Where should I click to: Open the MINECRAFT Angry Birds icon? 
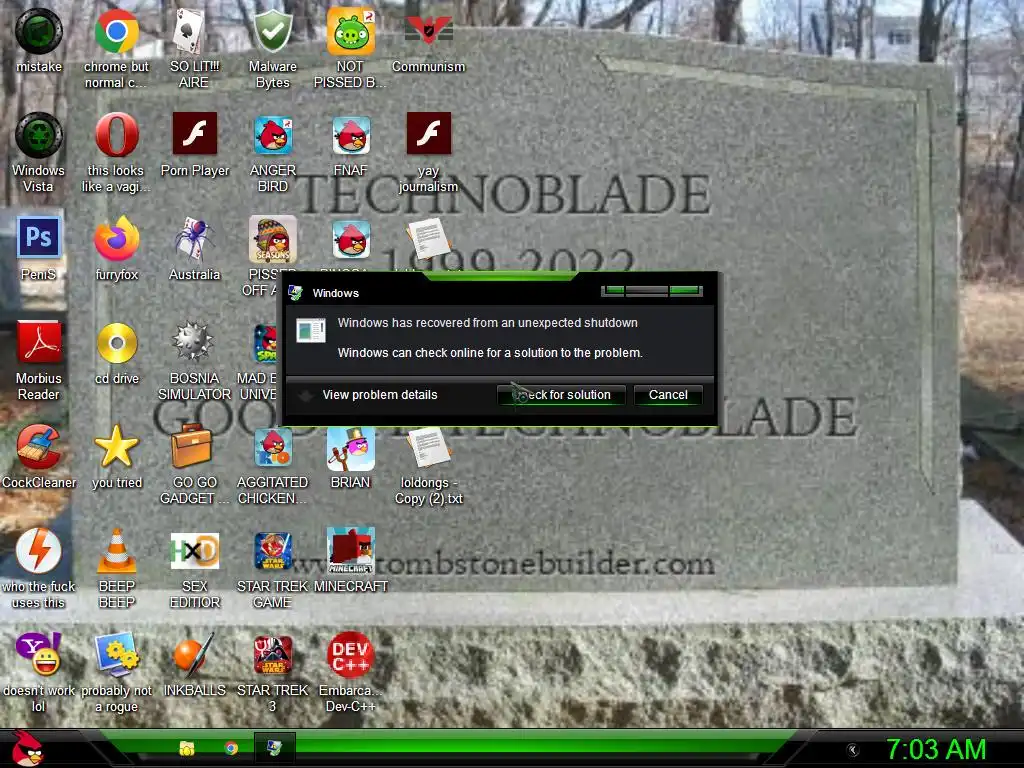351,551
